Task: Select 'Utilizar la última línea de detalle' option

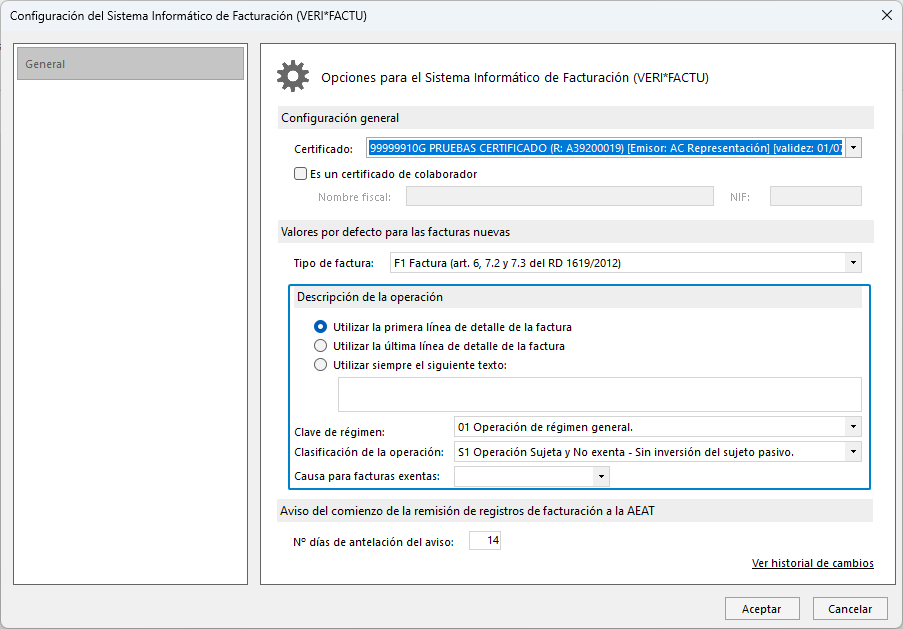Action: 320,346
